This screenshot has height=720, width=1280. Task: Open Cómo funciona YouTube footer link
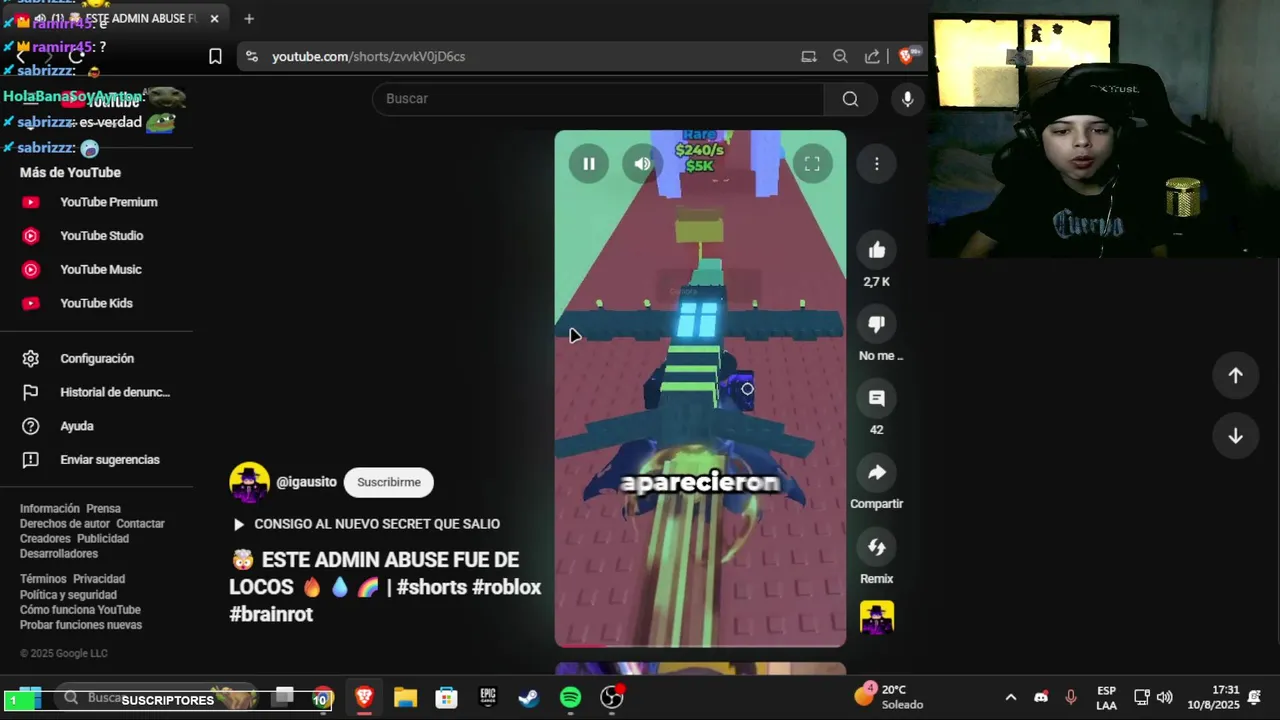click(x=80, y=609)
